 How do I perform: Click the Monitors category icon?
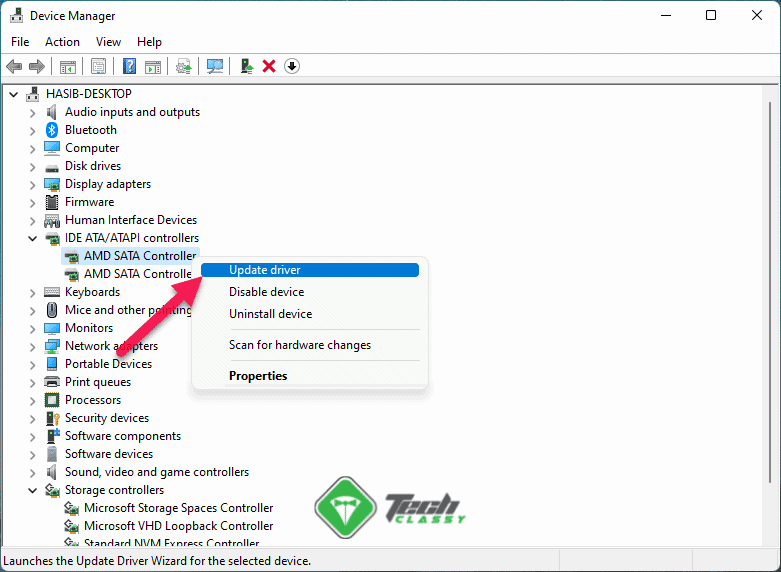[x=52, y=328]
